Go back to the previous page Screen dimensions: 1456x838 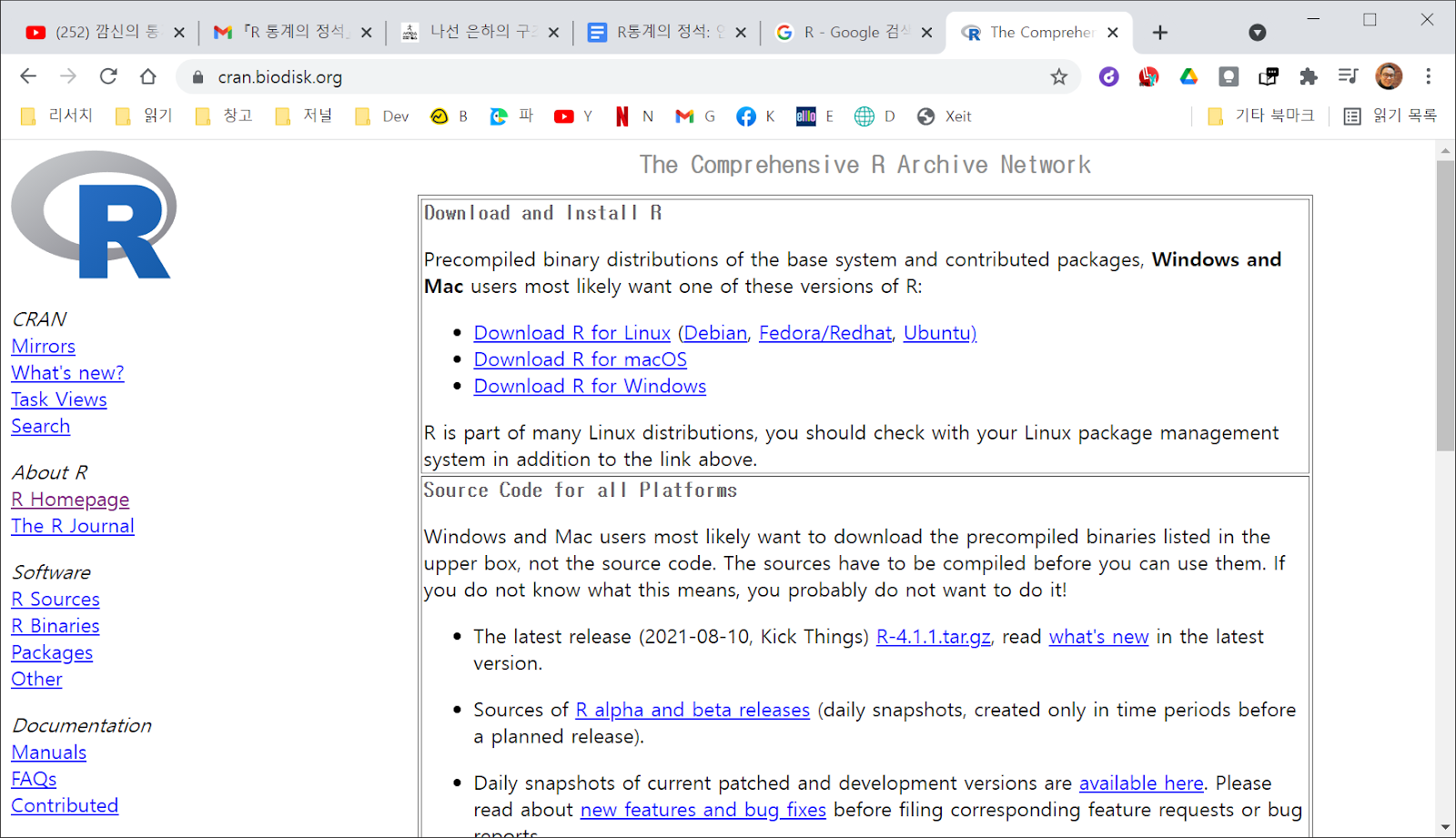click(28, 76)
